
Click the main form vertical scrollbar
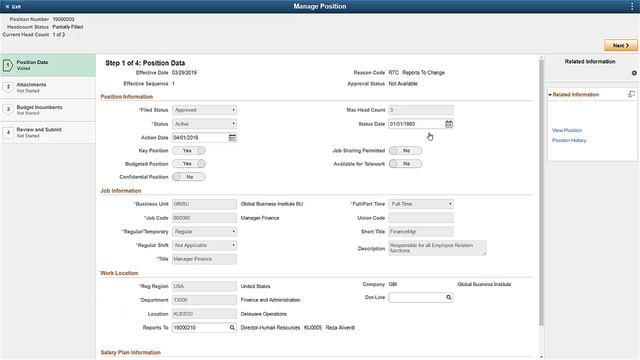(541, 192)
